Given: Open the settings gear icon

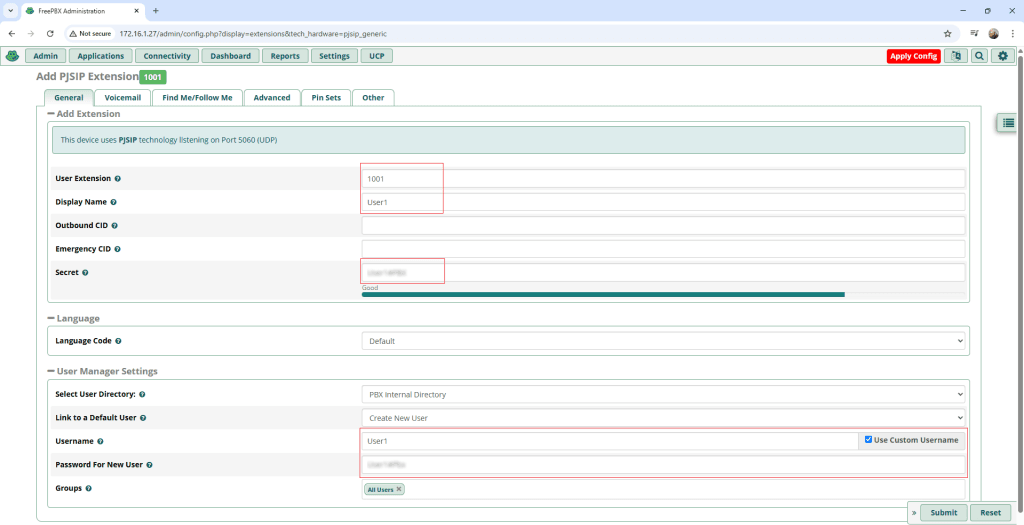Looking at the screenshot, I should coord(1003,56).
